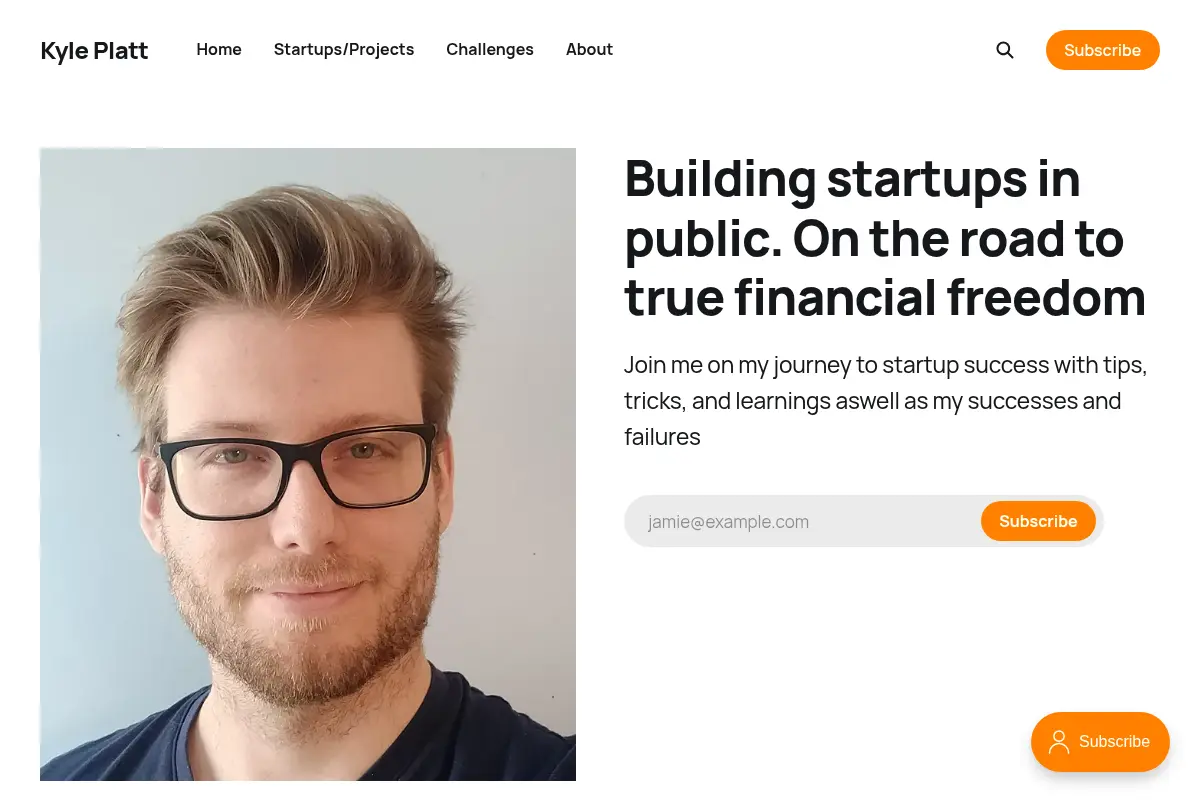
Task: Click Kyle's portrait photo
Action: click(308, 464)
